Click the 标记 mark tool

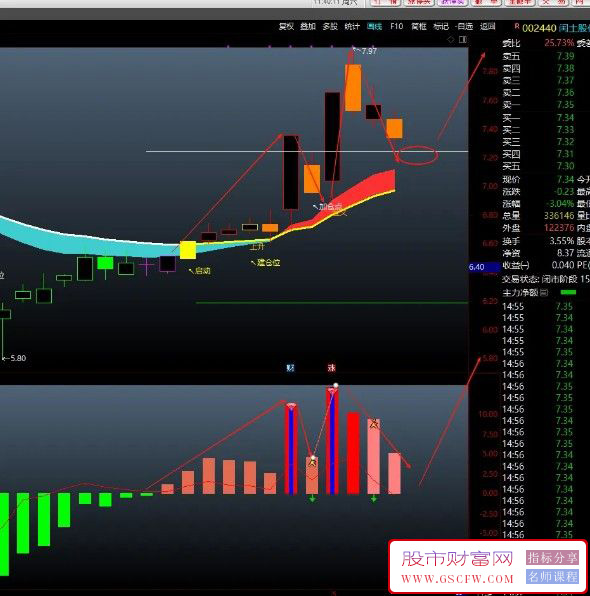tap(441, 26)
